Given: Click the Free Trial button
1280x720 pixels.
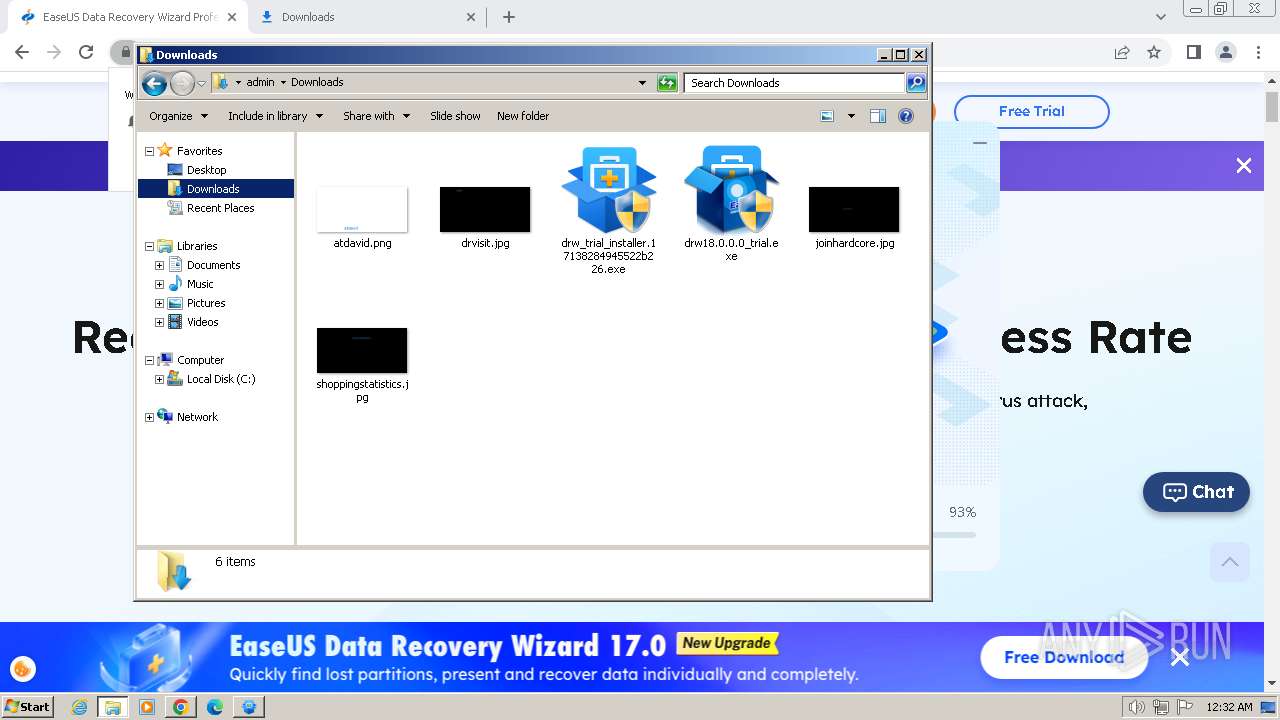Looking at the screenshot, I should [1031, 111].
